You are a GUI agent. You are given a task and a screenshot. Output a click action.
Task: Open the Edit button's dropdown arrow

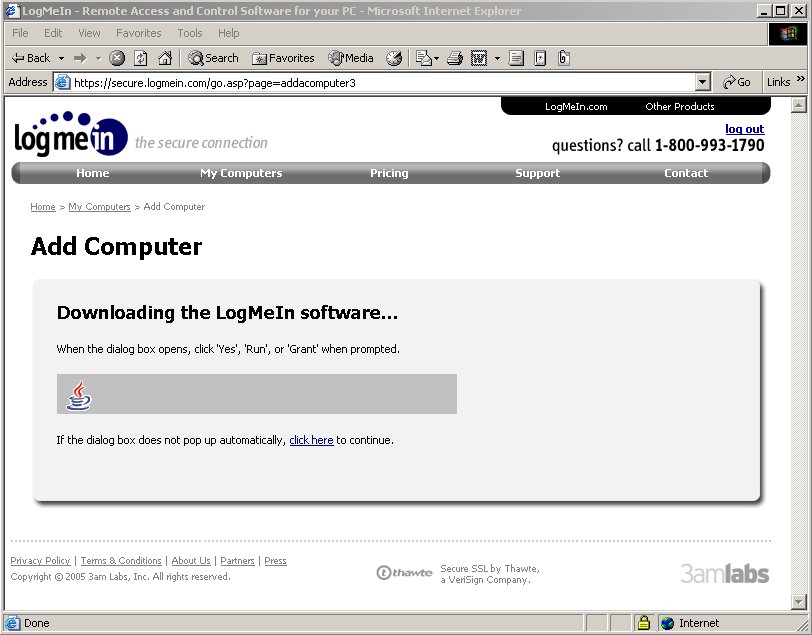(497, 59)
